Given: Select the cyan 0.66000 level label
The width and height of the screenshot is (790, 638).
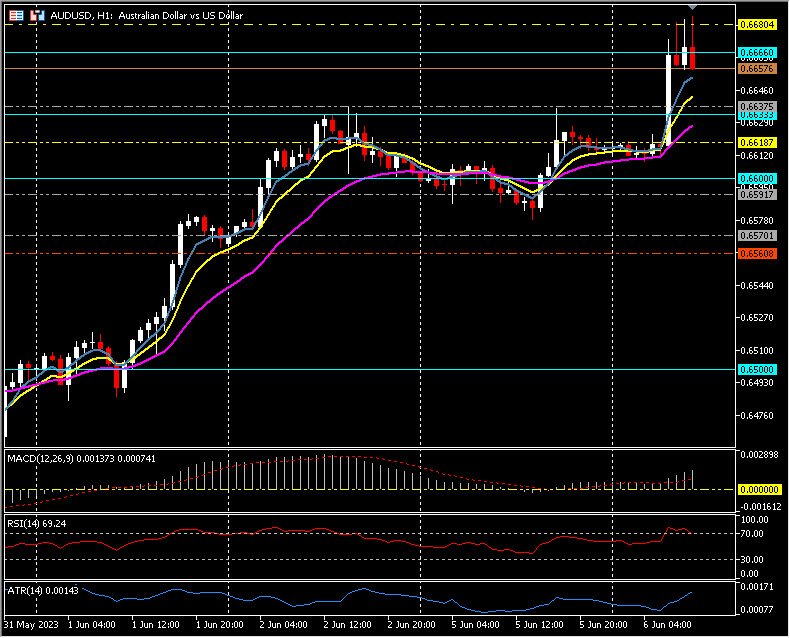Looking at the screenshot, I should (756, 178).
